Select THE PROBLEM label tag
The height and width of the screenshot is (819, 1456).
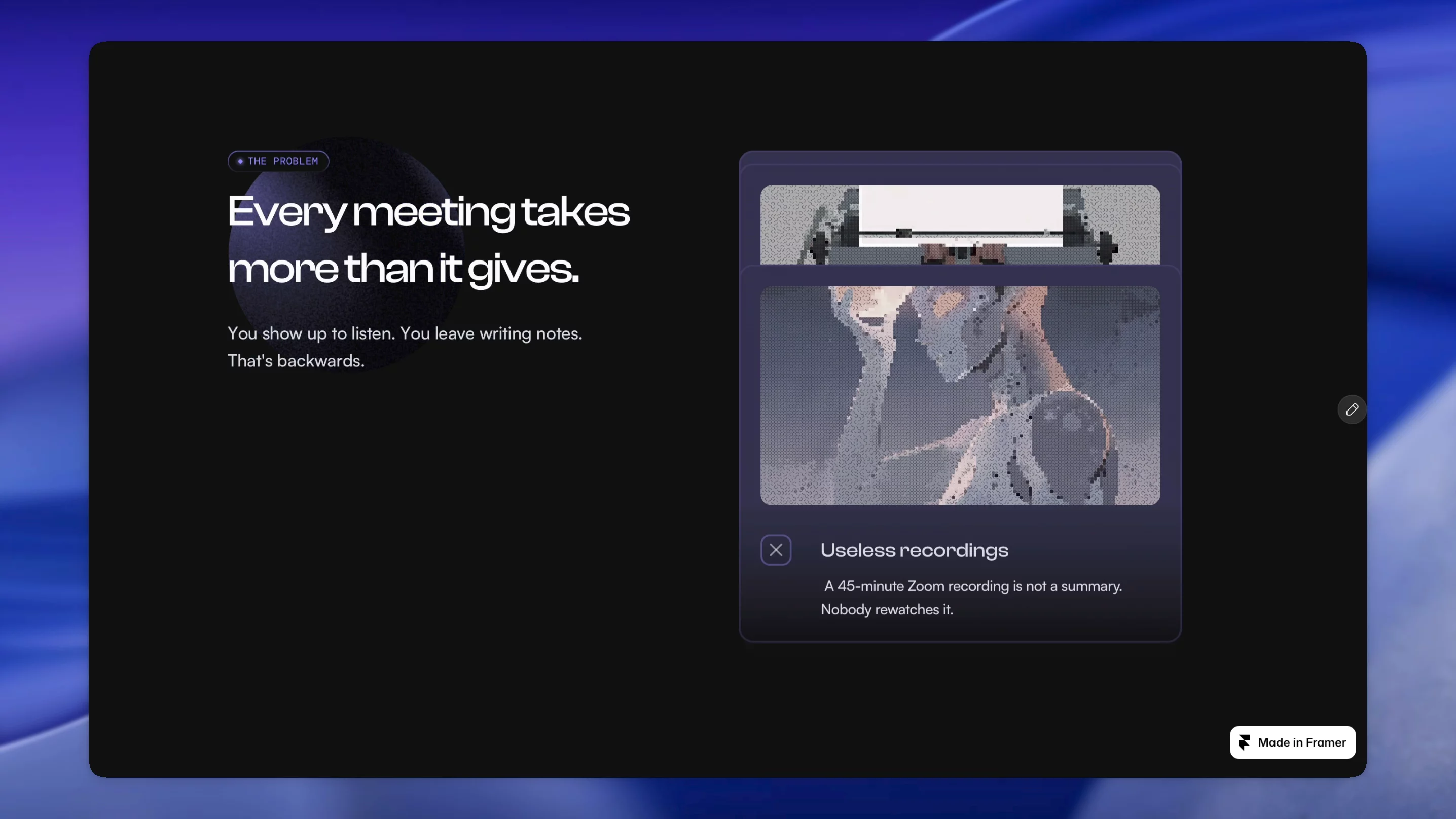coord(278,161)
